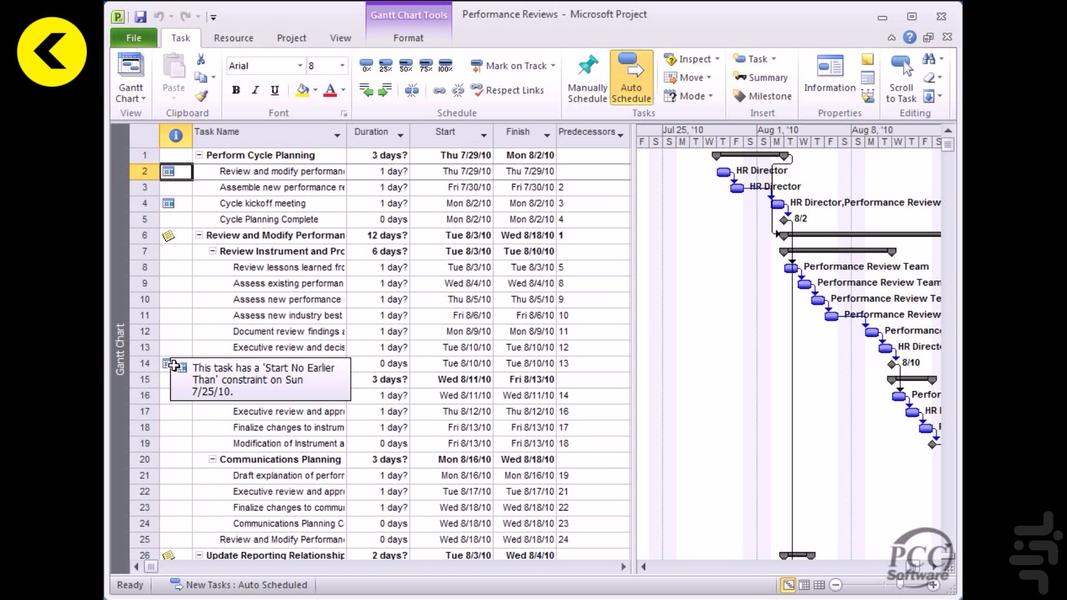
Task: Click the Respect Links button
Action: tap(507, 90)
